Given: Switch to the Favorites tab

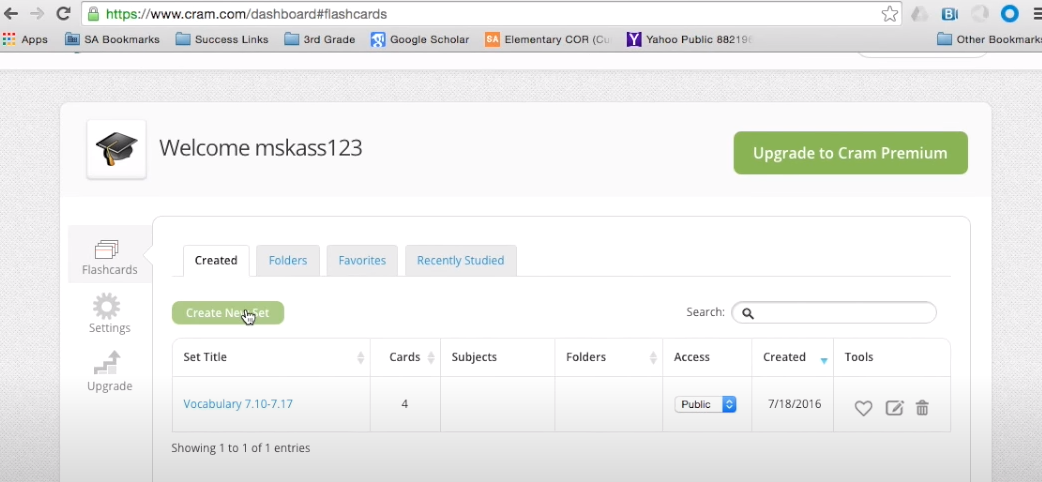Looking at the screenshot, I should tap(362, 261).
